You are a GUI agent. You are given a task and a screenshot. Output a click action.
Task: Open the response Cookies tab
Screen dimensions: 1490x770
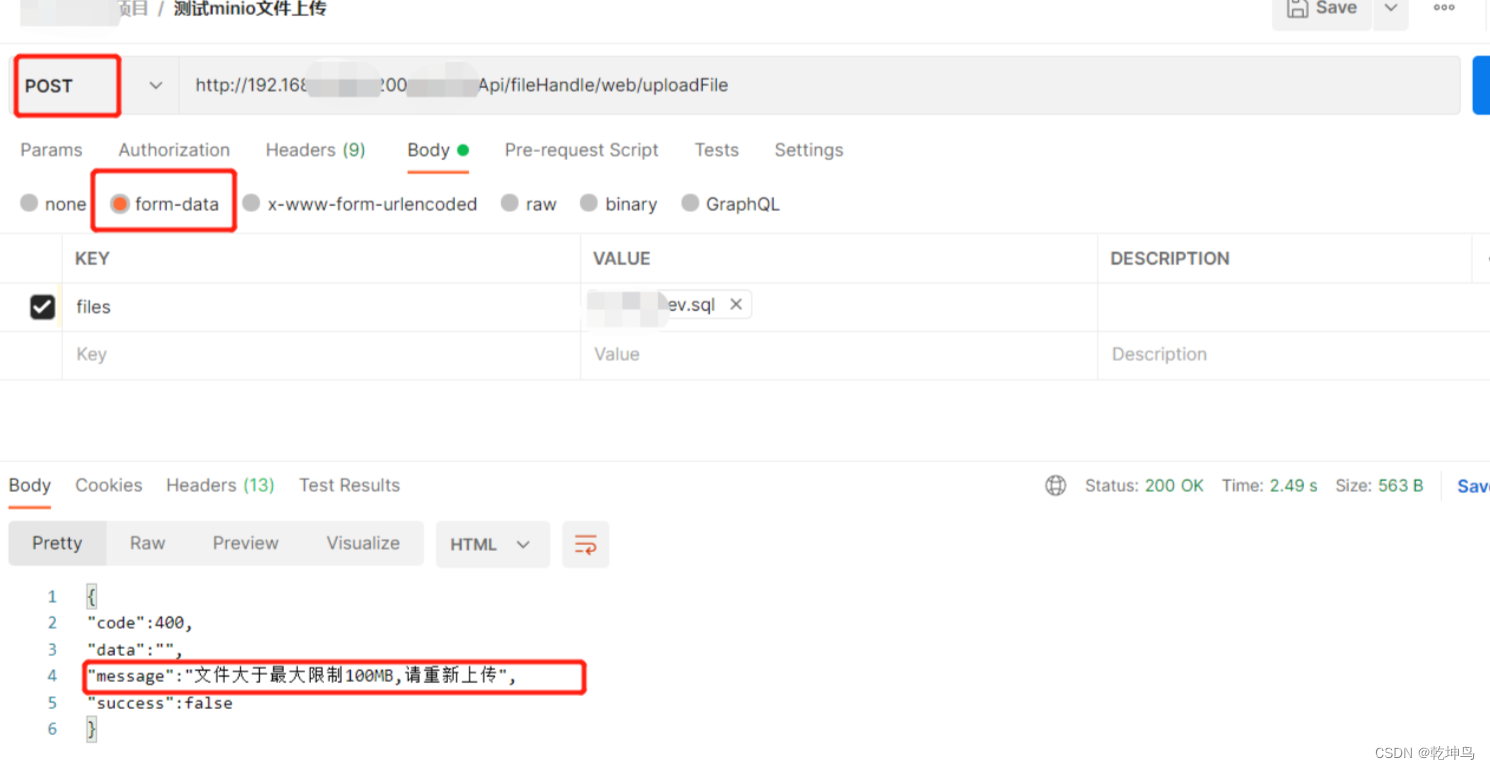coord(108,486)
